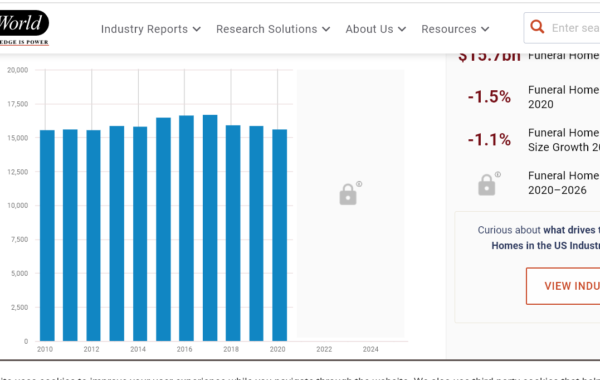Viewport: 600px width, 380px height.
Task: Click the 12,500 y-axis label
Action: (18, 172)
